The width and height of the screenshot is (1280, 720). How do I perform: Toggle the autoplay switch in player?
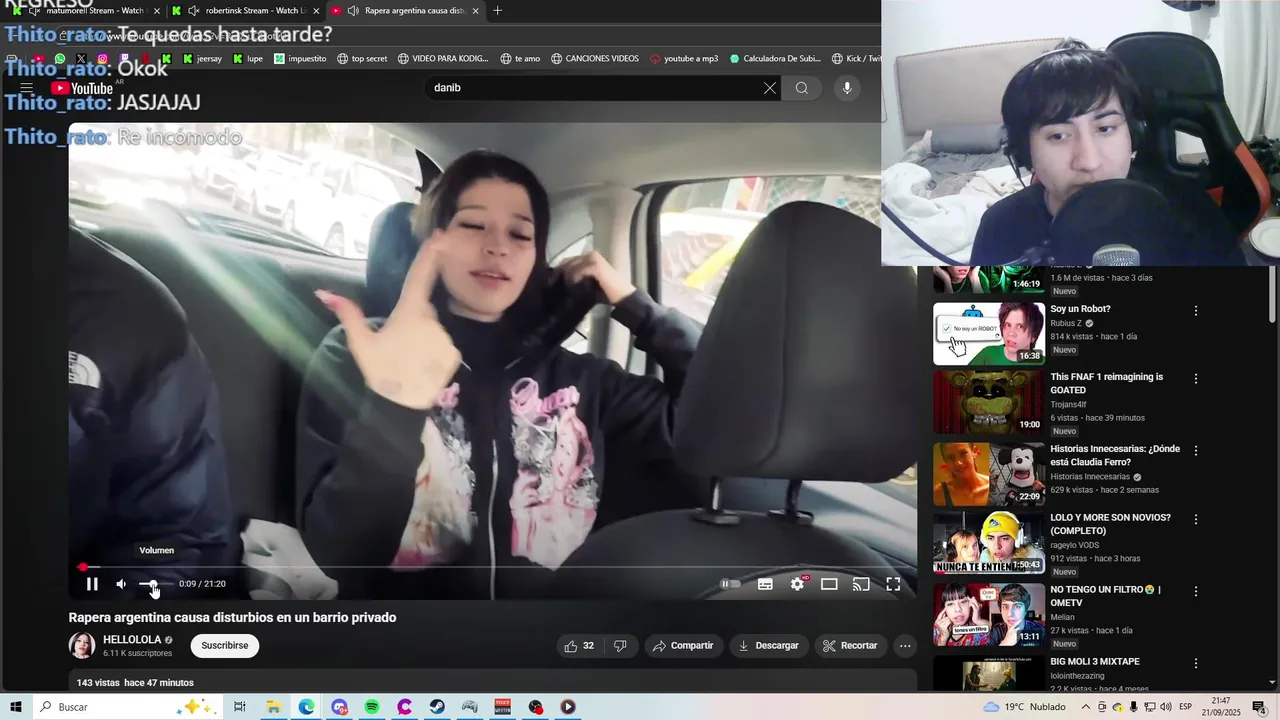(x=731, y=584)
